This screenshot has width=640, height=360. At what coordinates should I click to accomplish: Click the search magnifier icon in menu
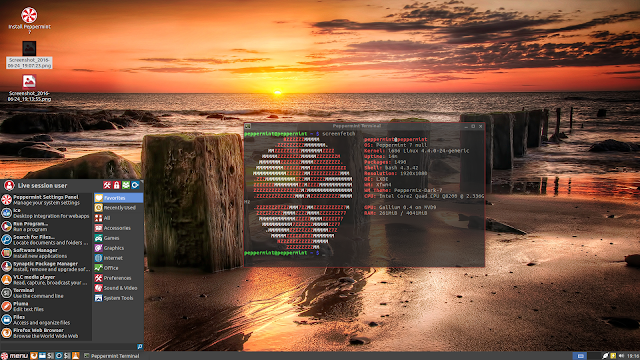click(140, 347)
